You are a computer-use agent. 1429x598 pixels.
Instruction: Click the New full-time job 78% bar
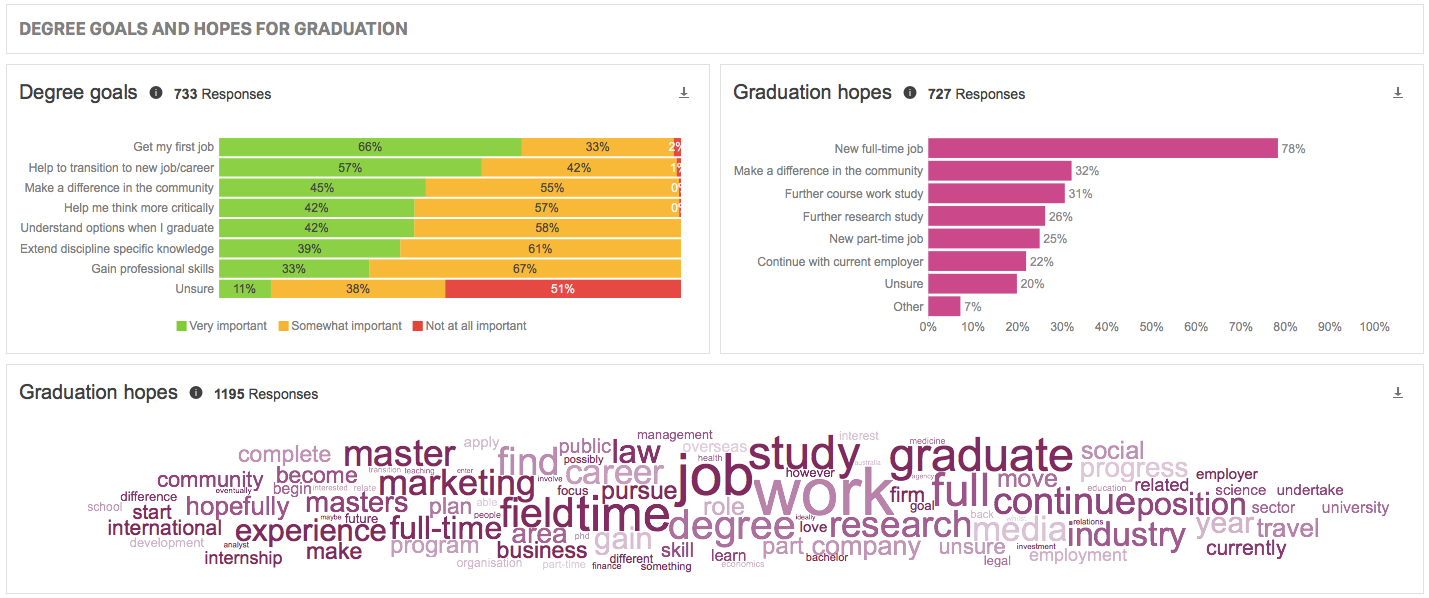click(x=1102, y=148)
